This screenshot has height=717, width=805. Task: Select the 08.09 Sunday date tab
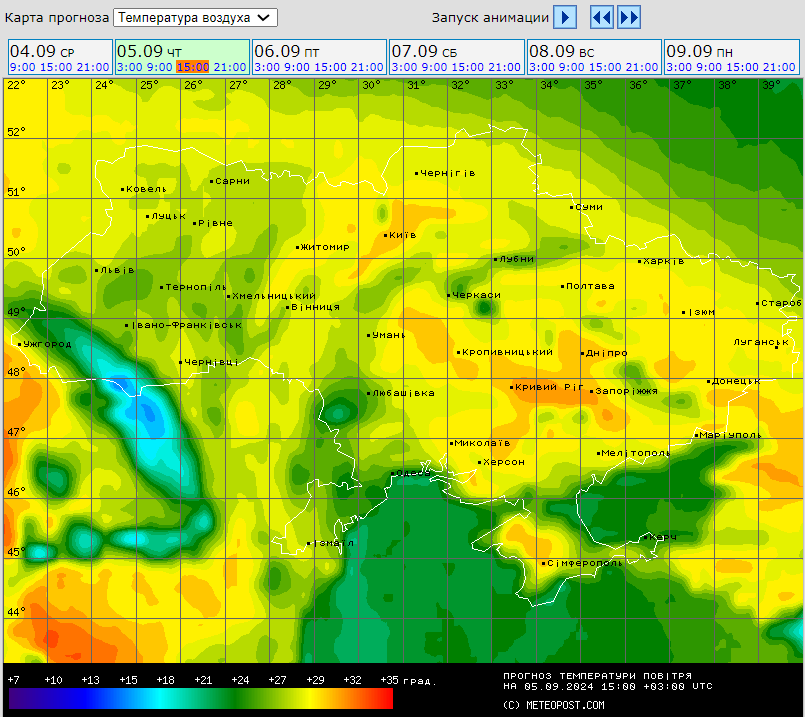coord(561,51)
